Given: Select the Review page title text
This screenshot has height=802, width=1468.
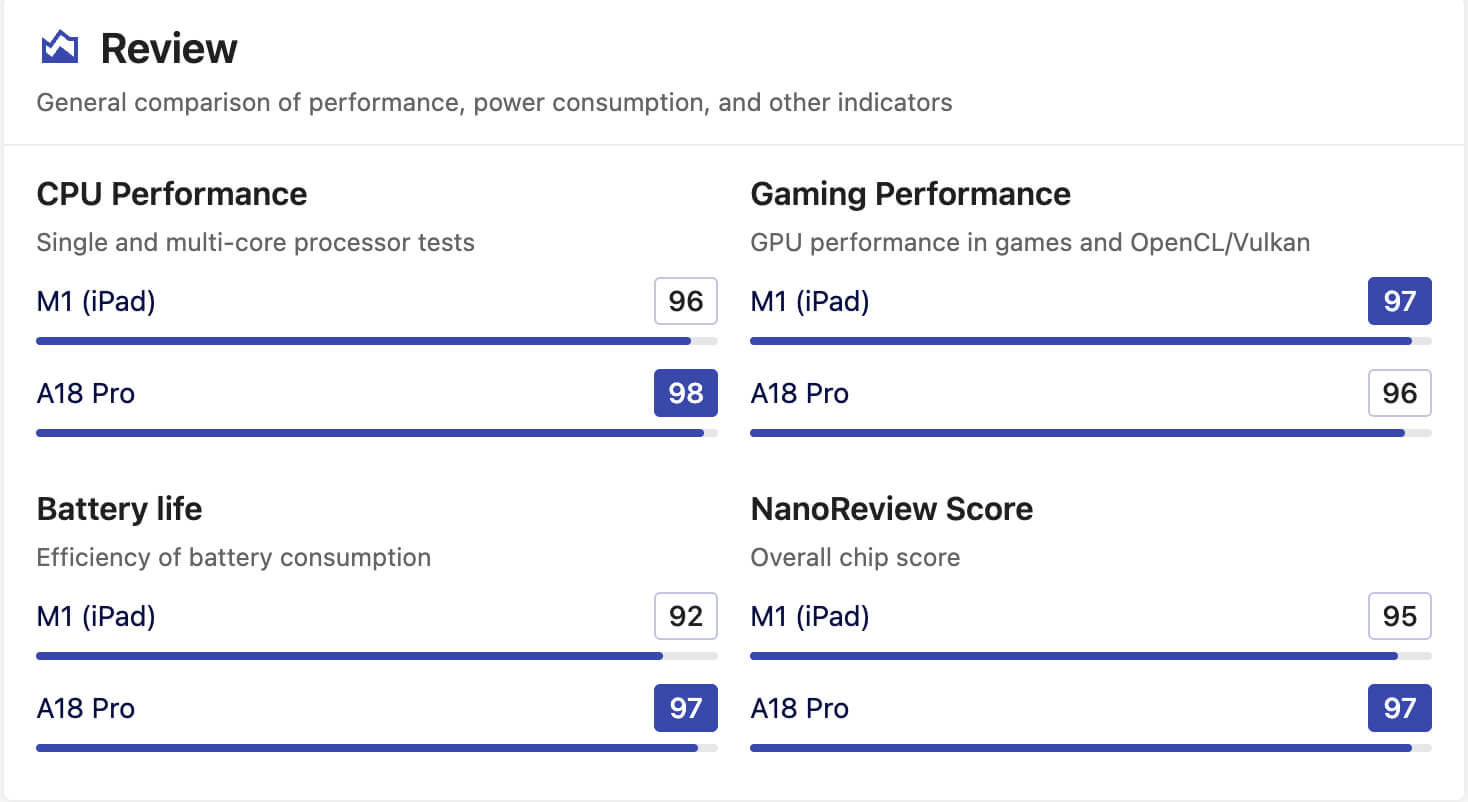Looking at the screenshot, I should [x=168, y=47].
